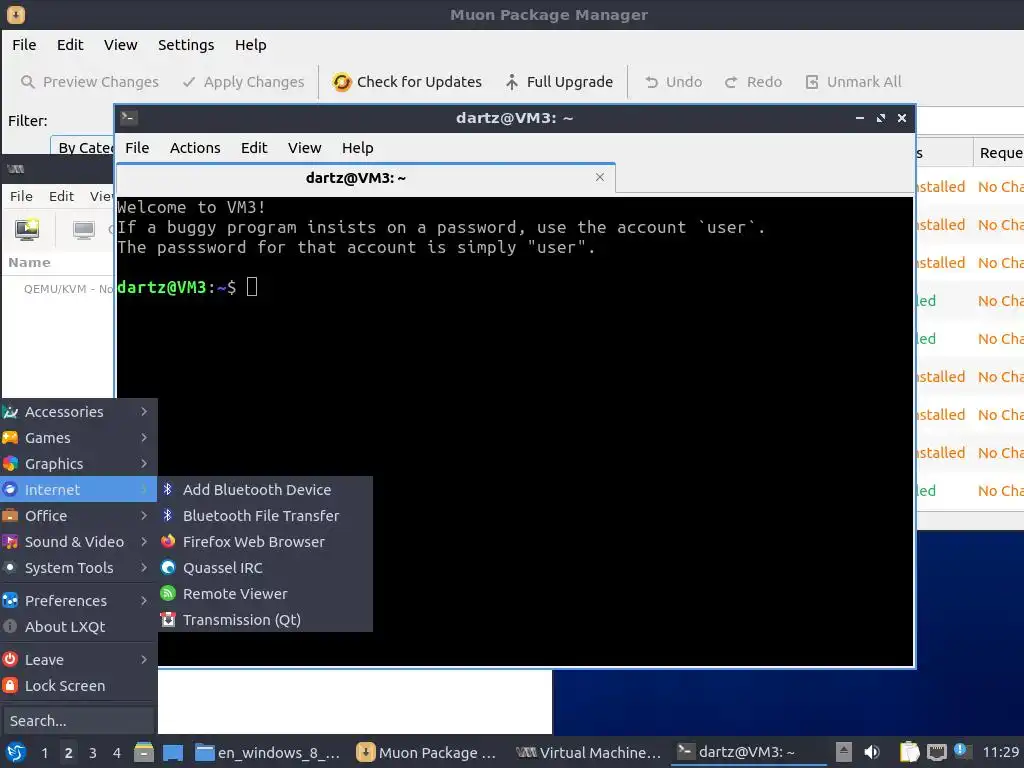
Task: Expand the Games menu category
Action: (77, 438)
